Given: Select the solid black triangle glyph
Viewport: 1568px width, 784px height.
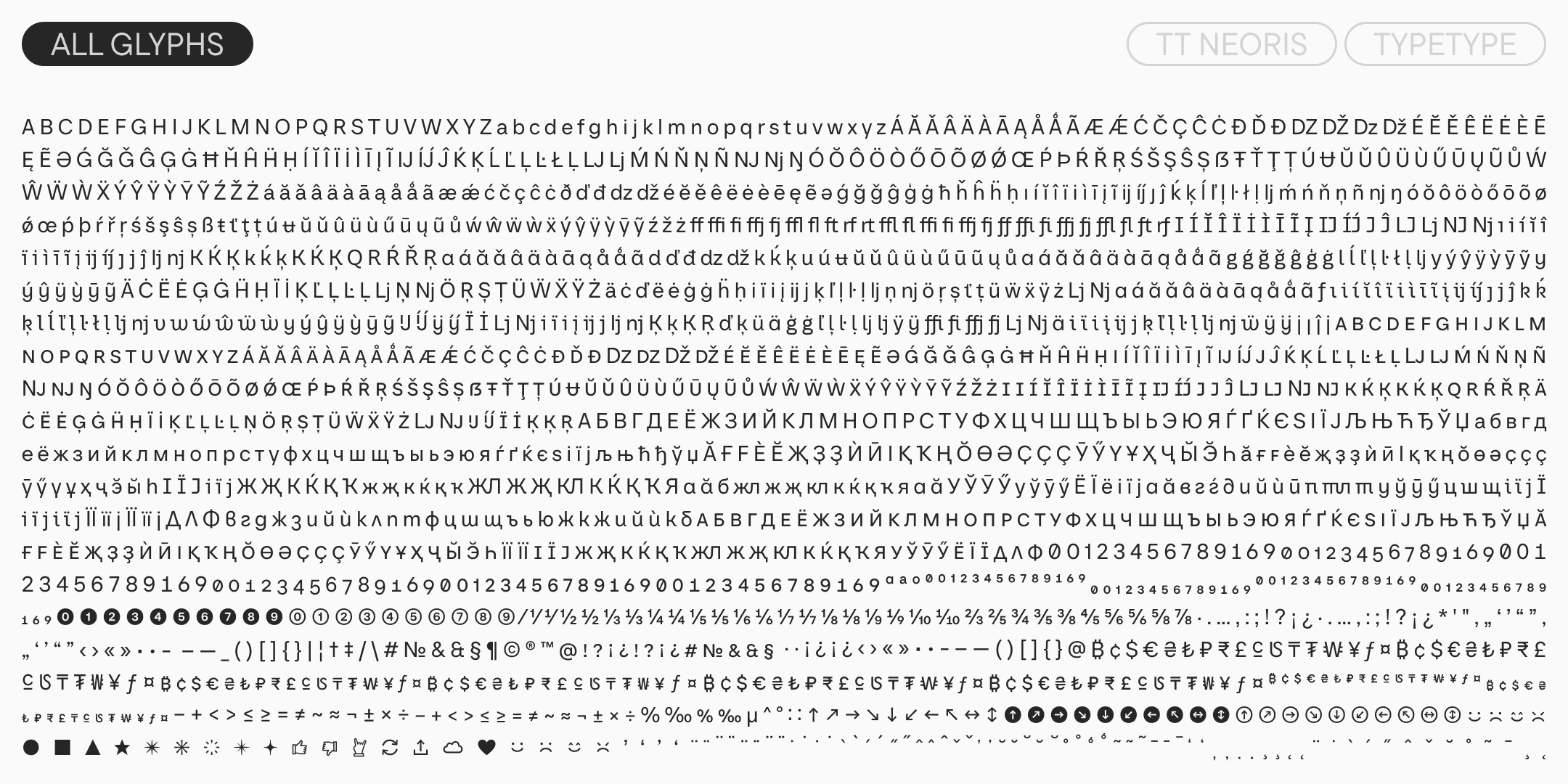Looking at the screenshot, I should click(92, 747).
